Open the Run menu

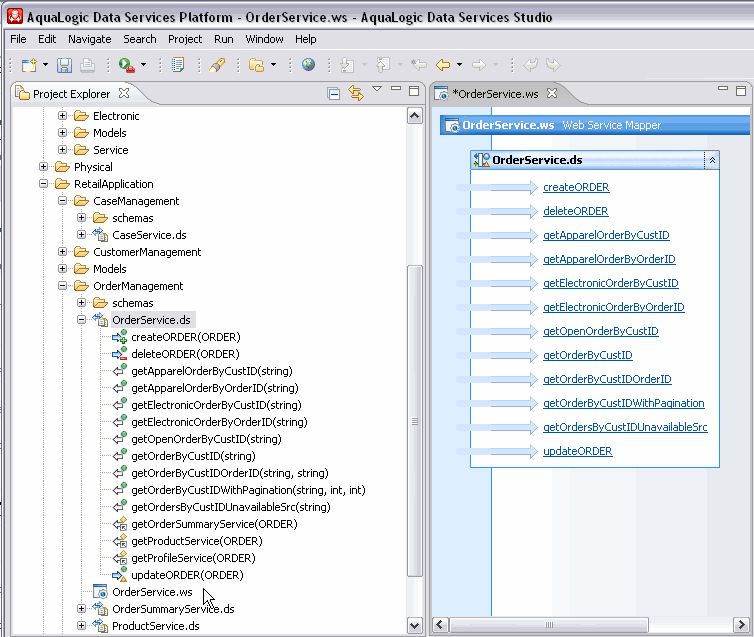[x=224, y=39]
